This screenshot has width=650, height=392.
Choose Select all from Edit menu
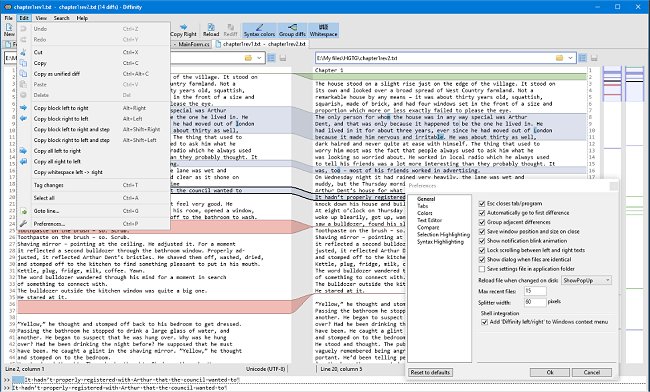94,198
